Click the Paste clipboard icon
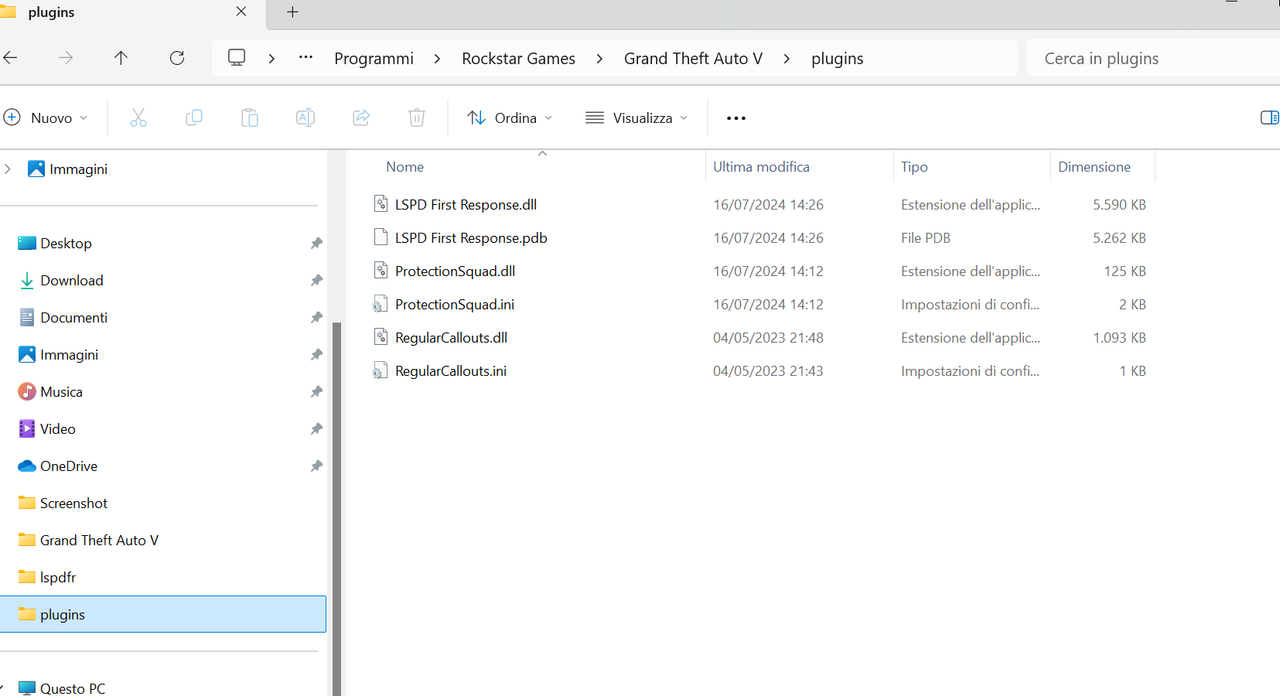This screenshot has height=696, width=1280. coord(250,118)
